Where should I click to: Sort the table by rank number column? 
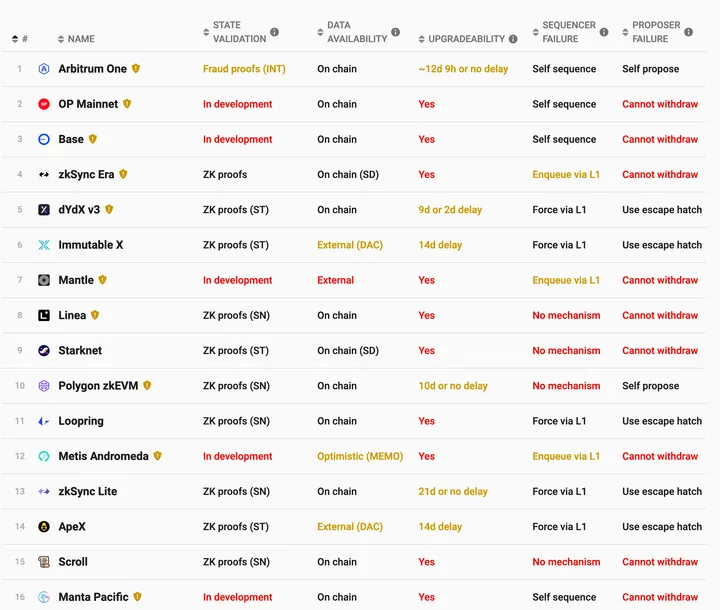click(x=20, y=39)
